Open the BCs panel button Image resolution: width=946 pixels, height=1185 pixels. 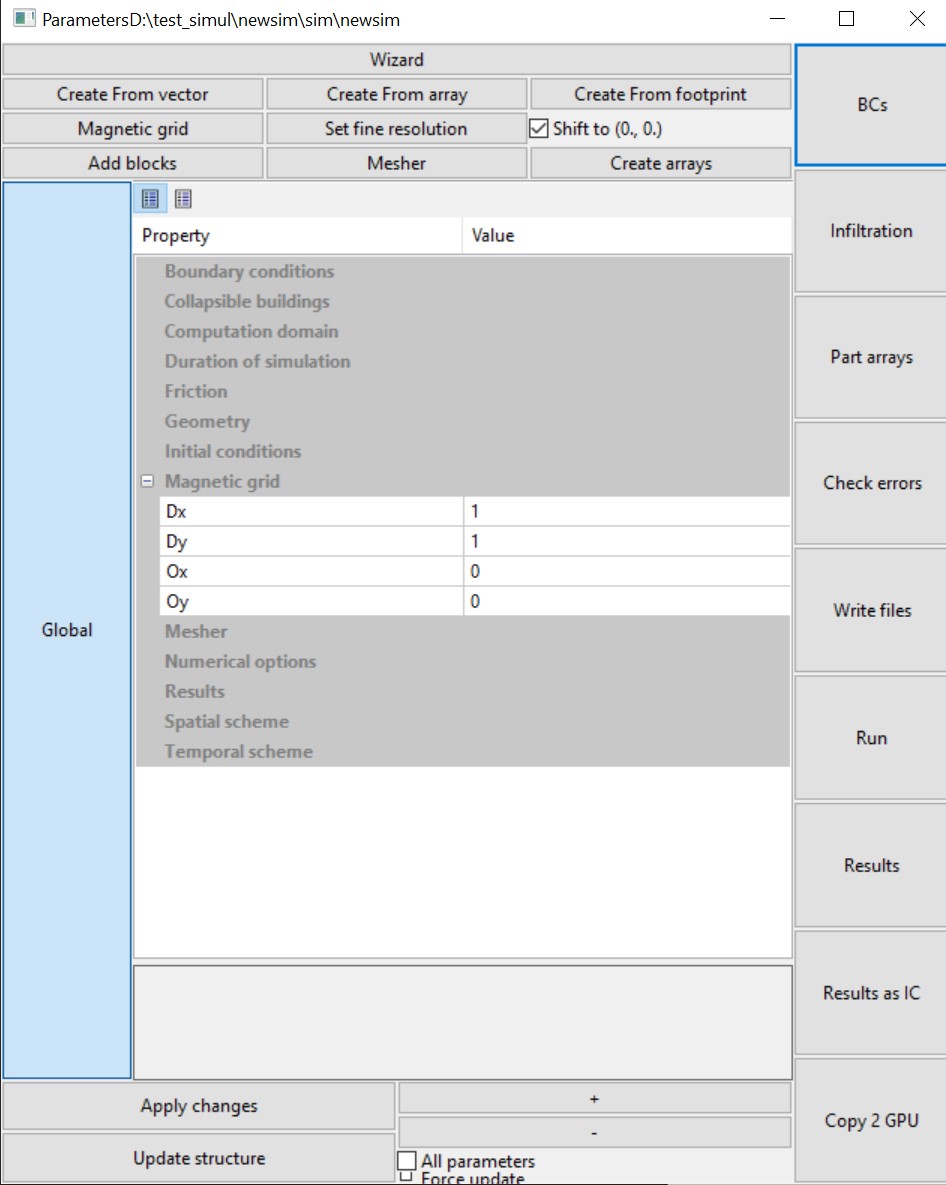click(871, 105)
